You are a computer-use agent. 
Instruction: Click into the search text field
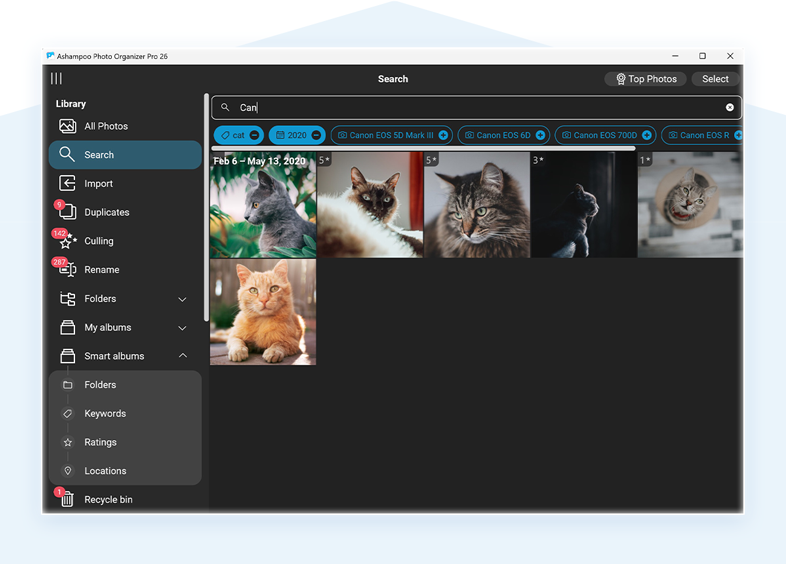coord(476,107)
